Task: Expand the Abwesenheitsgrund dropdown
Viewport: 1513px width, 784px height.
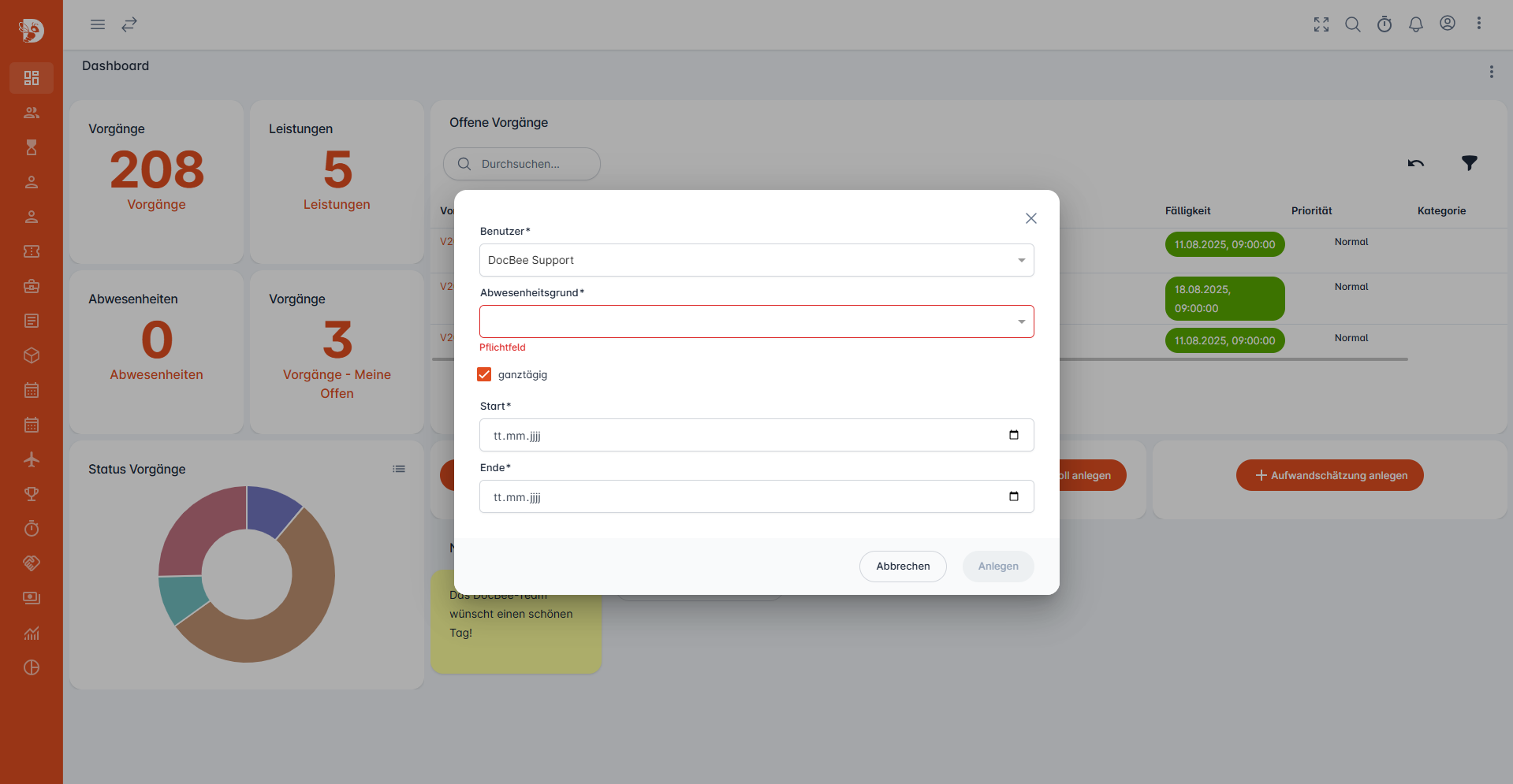Action: tap(1020, 321)
